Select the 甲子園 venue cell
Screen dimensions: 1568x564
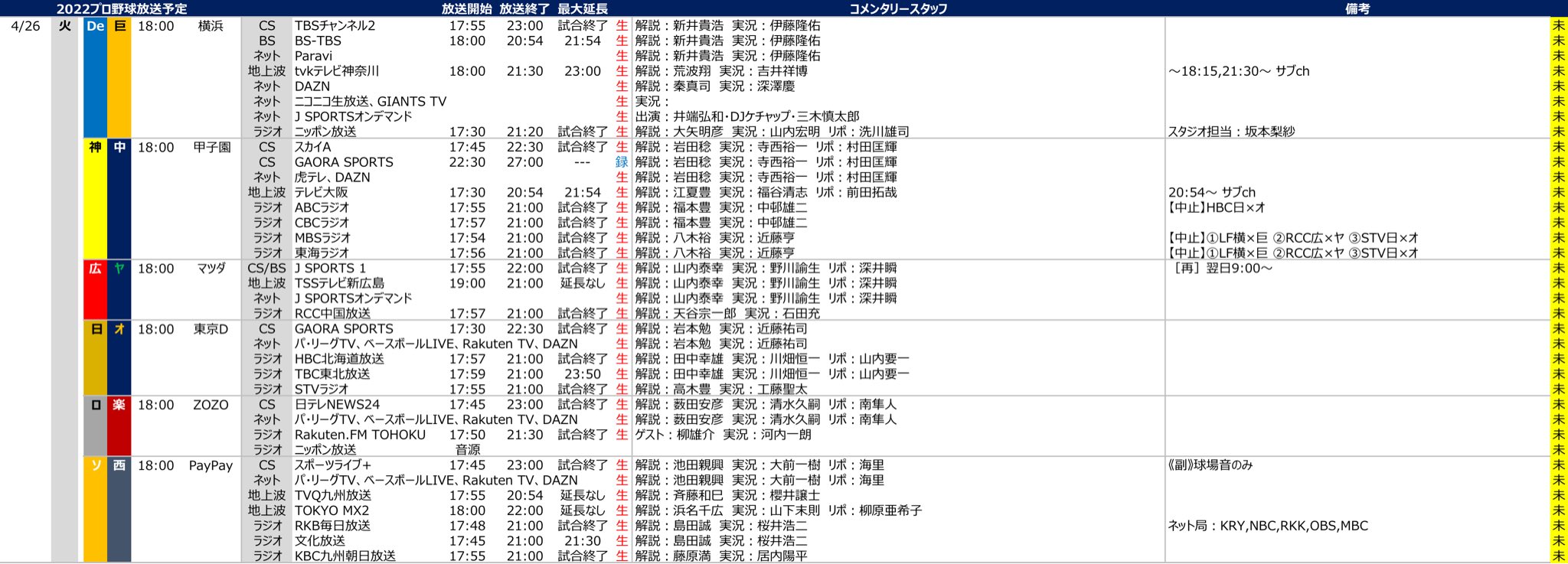coord(212,147)
